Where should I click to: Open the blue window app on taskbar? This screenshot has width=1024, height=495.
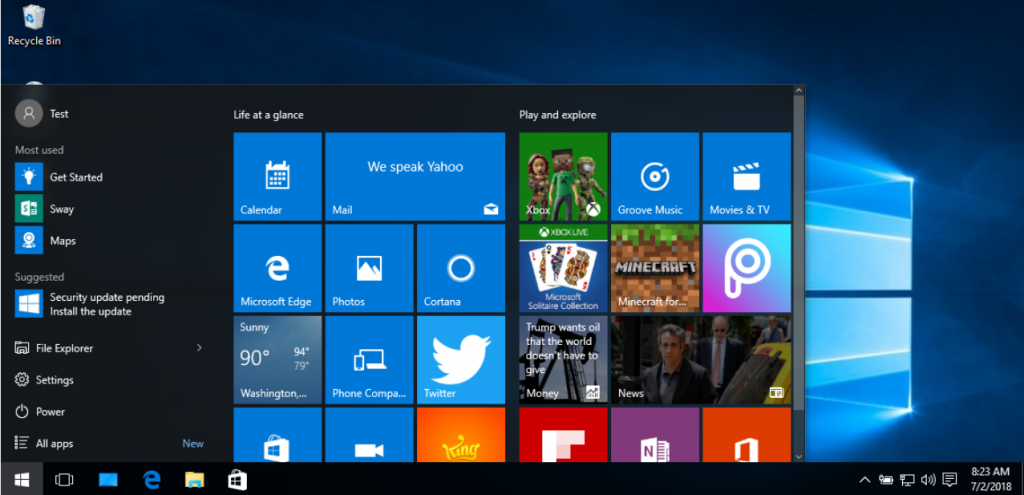click(x=108, y=480)
